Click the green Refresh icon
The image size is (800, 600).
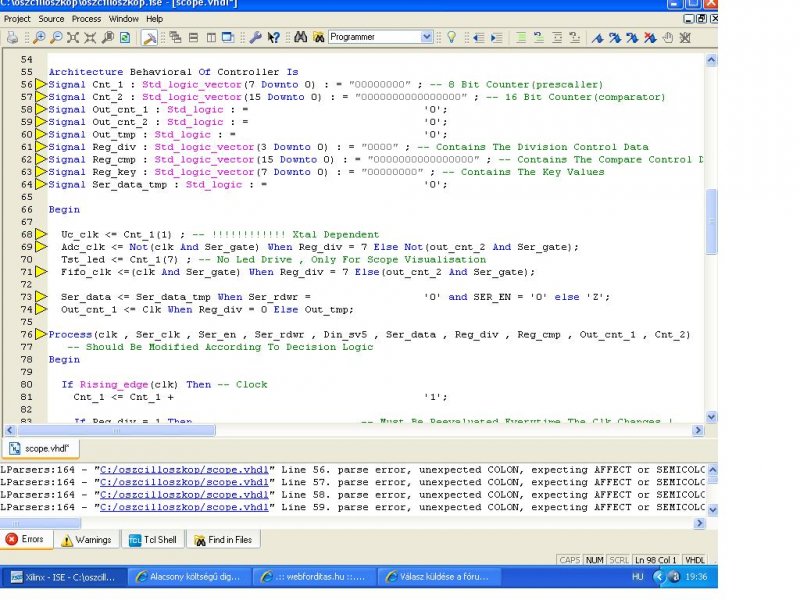pyautogui.click(x=125, y=37)
